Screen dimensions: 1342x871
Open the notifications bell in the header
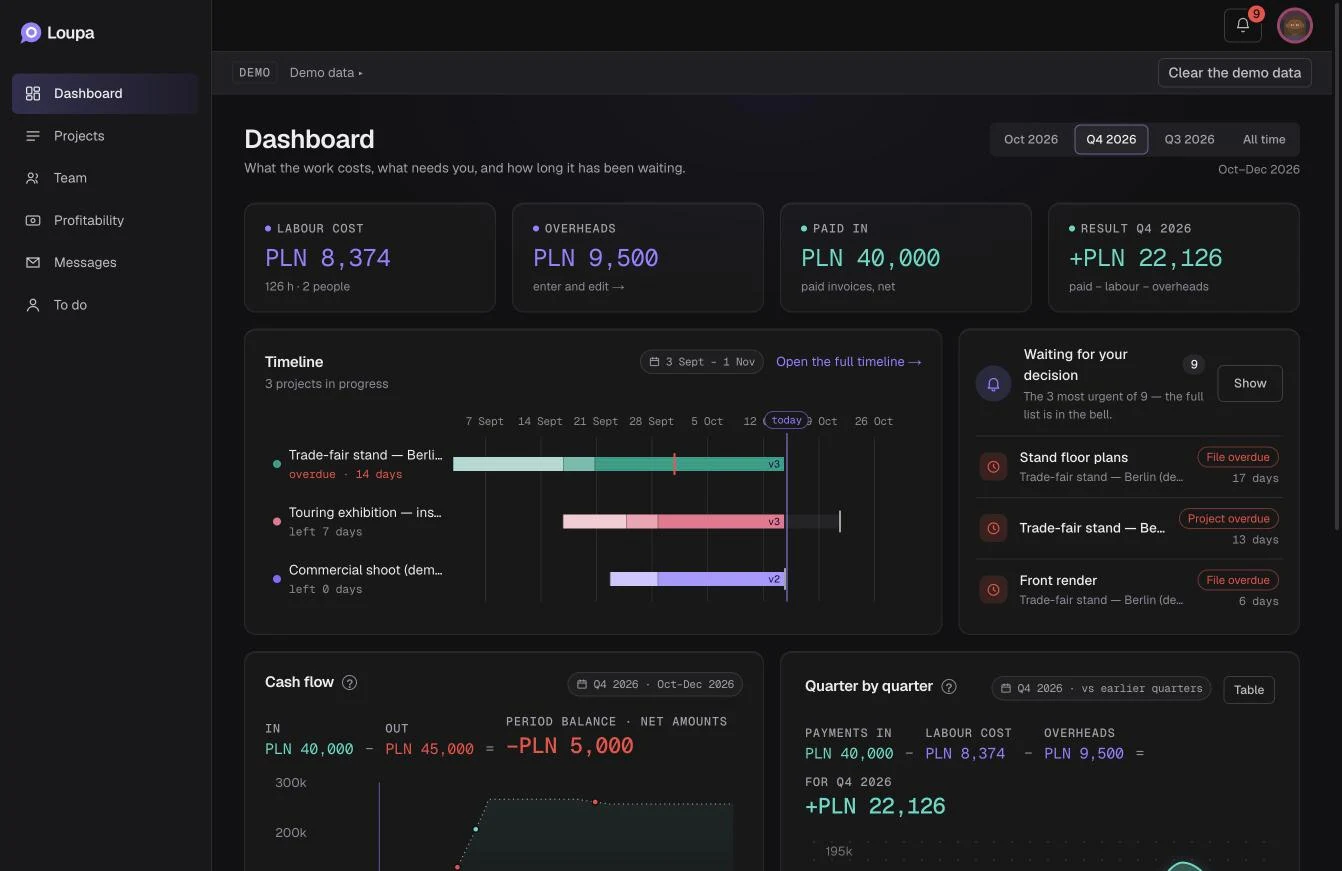click(1243, 26)
